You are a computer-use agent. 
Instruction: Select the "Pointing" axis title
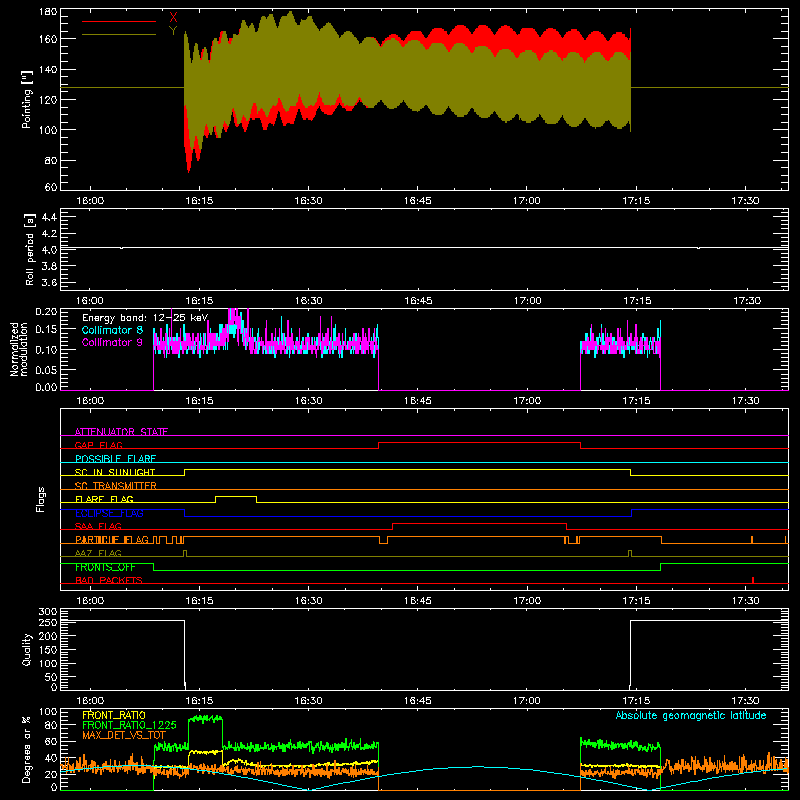[27, 99]
